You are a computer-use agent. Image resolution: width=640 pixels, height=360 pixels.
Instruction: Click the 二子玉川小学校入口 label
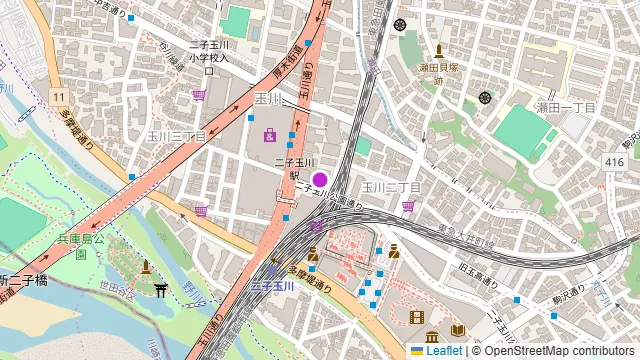[x=209, y=58]
